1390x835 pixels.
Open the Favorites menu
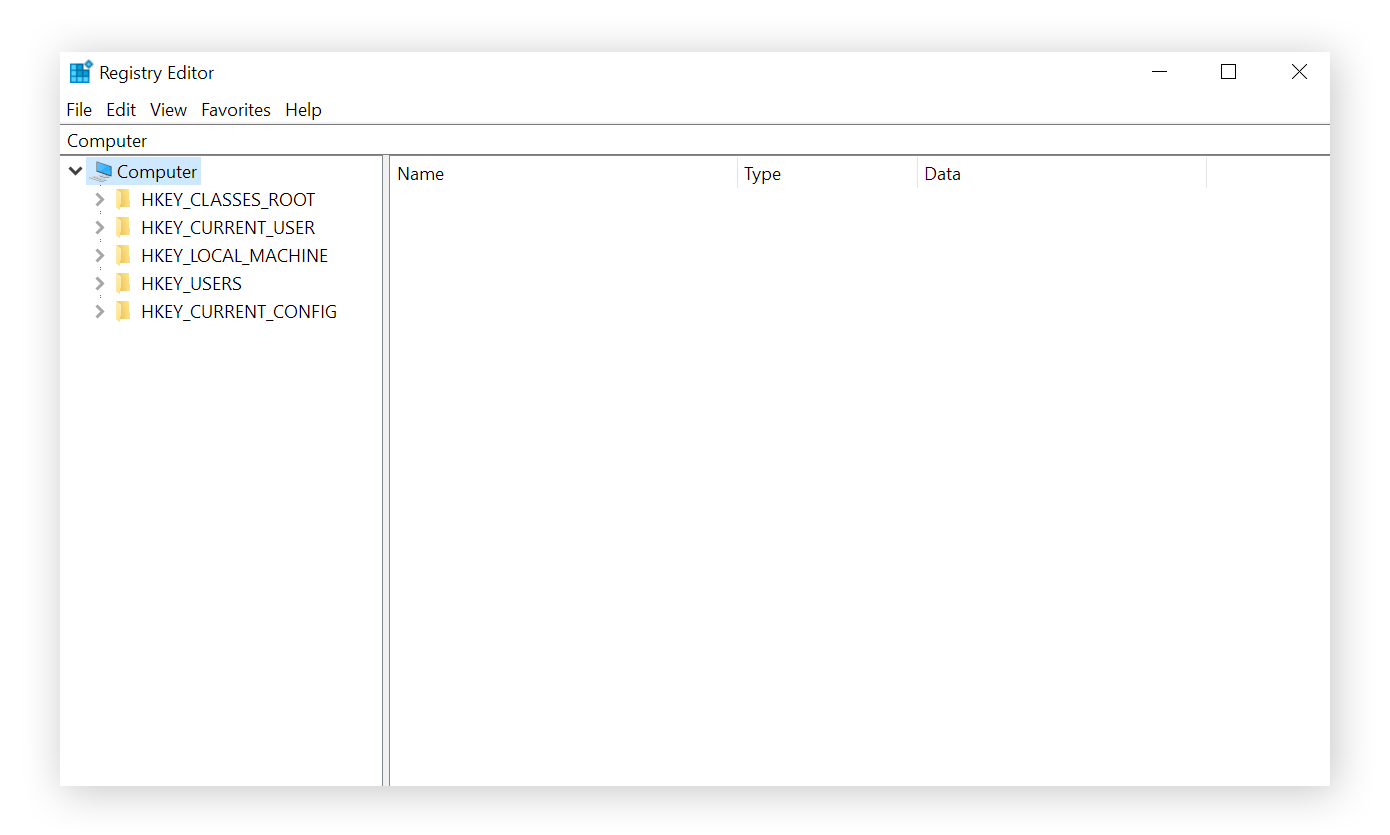[235, 109]
